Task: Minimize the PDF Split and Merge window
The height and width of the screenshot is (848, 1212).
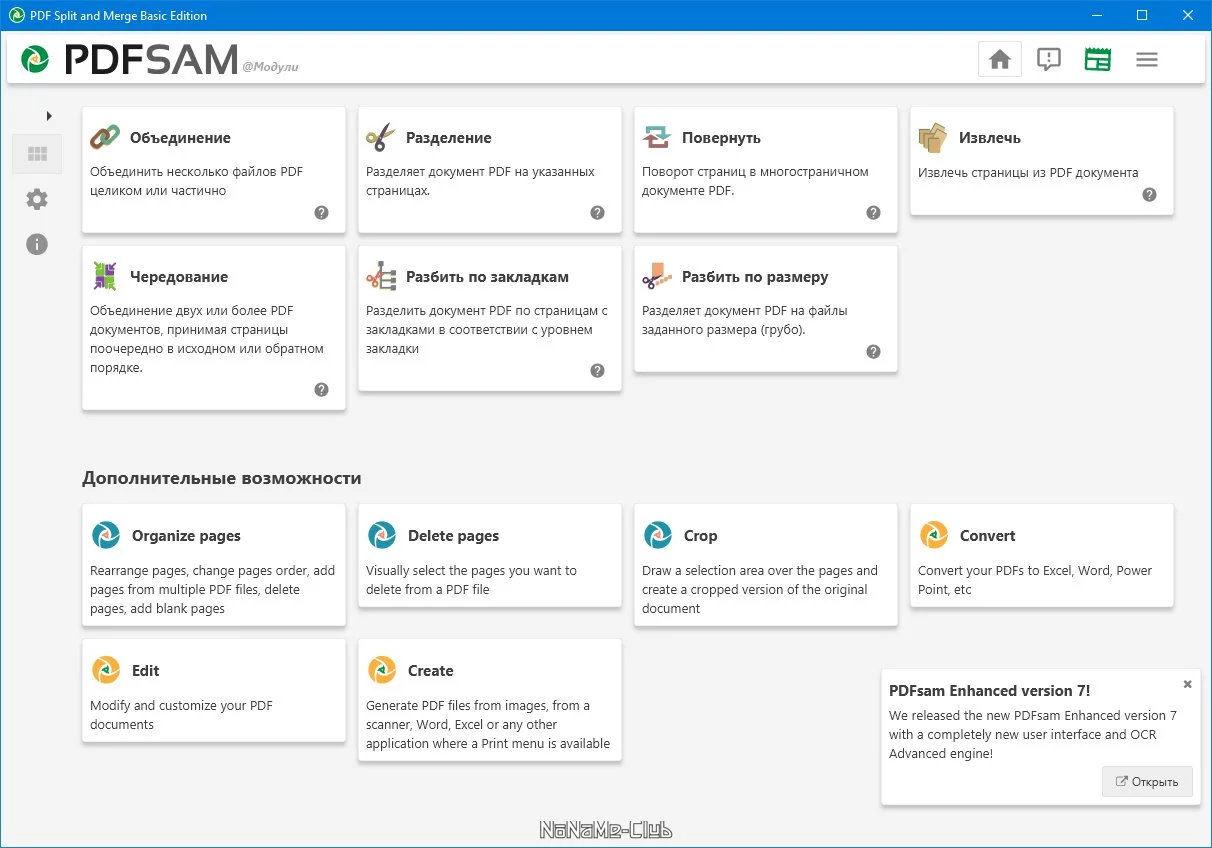Action: click(1096, 15)
